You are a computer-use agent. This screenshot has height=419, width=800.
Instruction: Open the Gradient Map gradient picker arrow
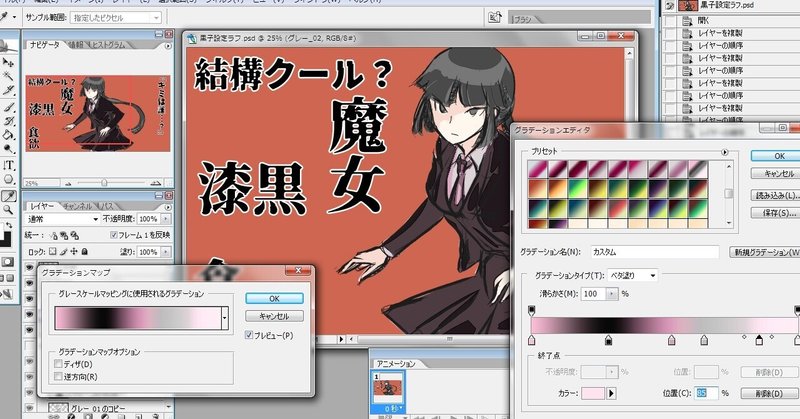pyautogui.click(x=224, y=318)
